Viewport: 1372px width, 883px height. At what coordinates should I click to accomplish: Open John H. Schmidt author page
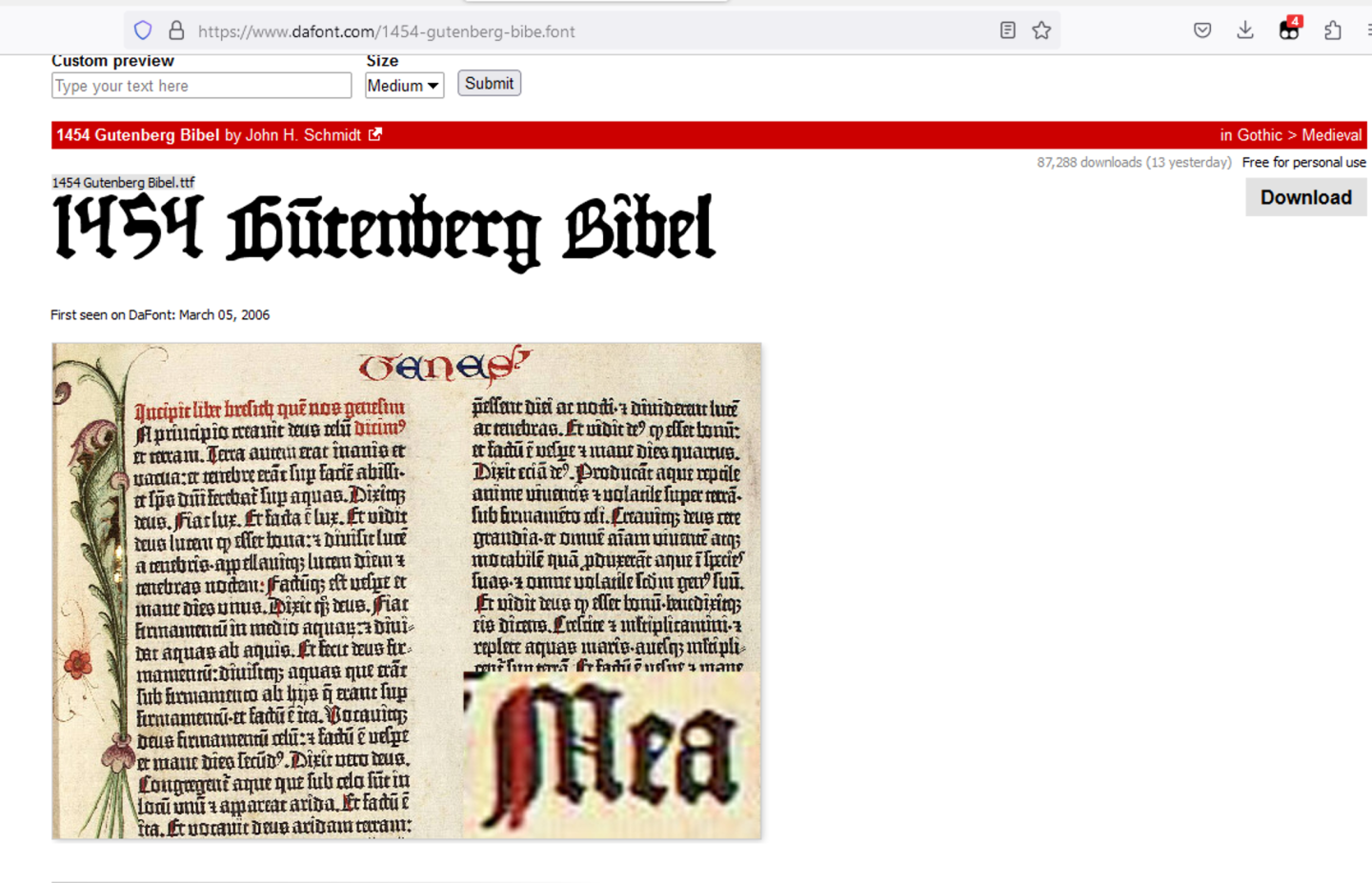coord(303,135)
